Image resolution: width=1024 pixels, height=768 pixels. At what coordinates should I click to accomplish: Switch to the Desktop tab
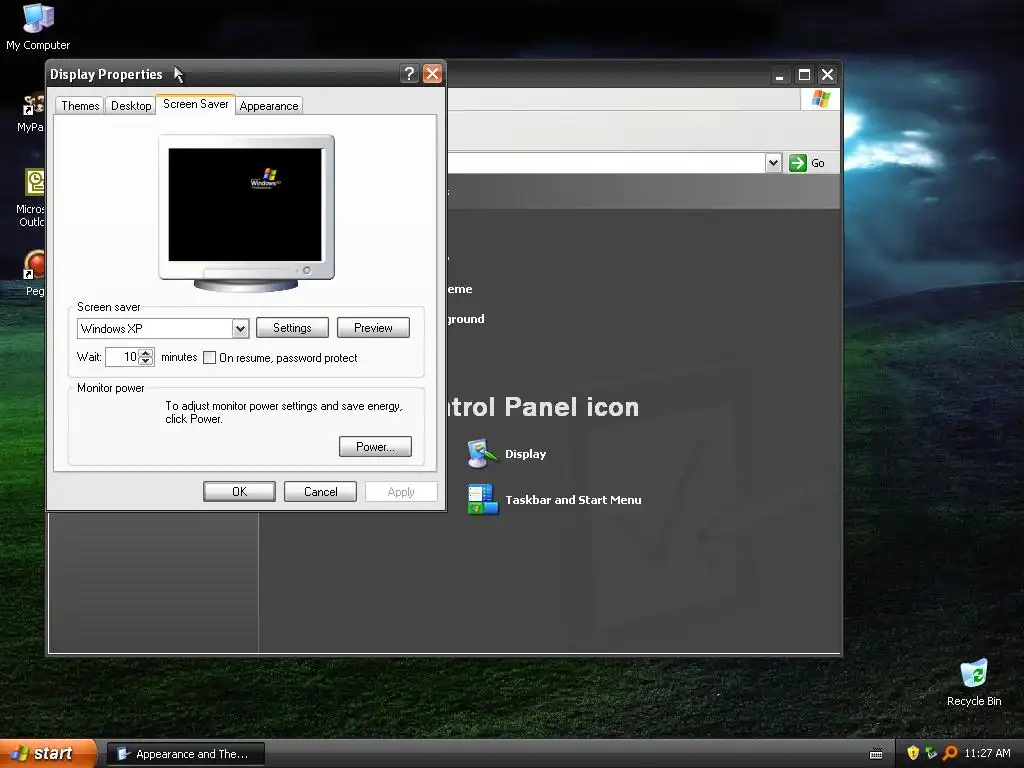coord(131,106)
